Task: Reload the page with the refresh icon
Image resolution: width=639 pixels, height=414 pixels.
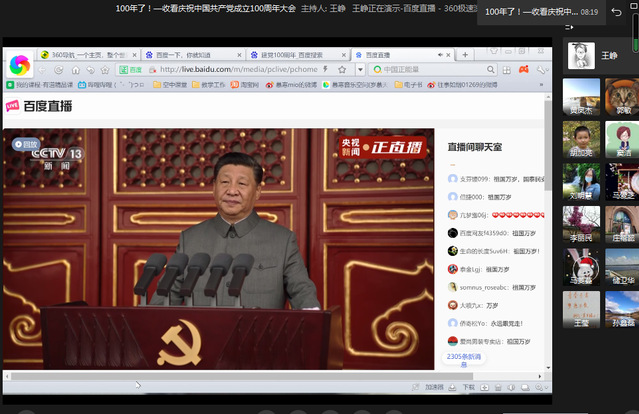Action: coord(59,70)
